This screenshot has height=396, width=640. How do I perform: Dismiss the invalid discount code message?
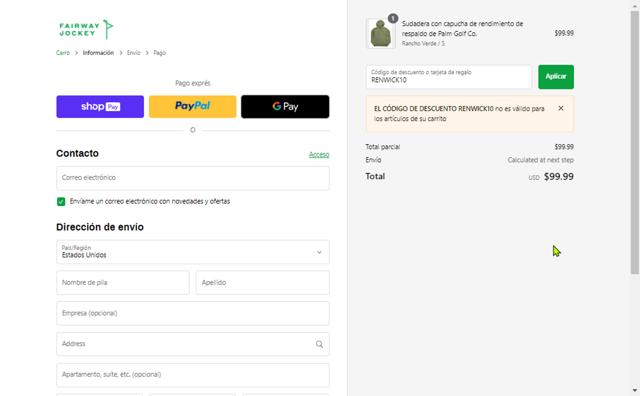click(x=561, y=108)
